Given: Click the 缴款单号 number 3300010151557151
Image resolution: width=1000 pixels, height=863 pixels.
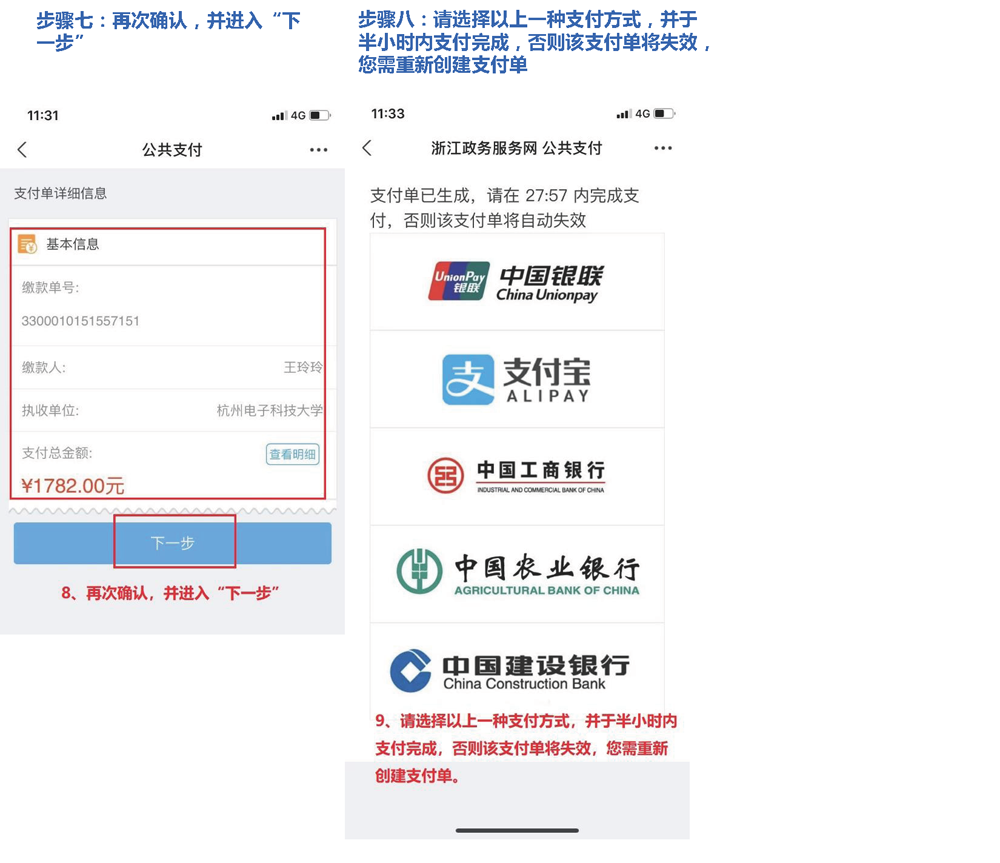Looking at the screenshot, I should click(81, 321).
